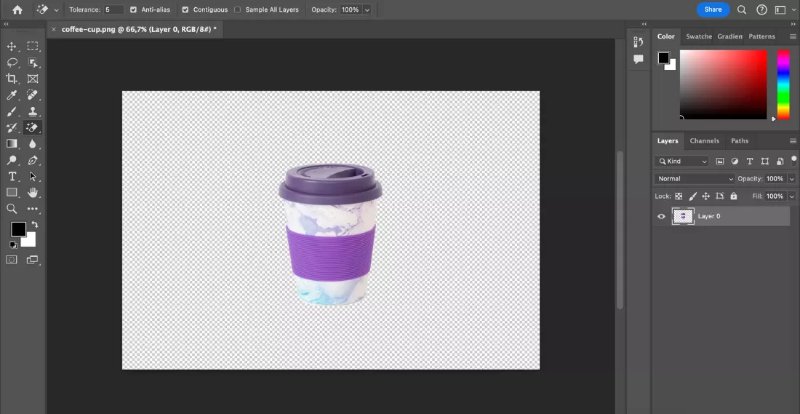
Task: Select the Zoom tool in toolbar
Action: pyautogui.click(x=12, y=209)
